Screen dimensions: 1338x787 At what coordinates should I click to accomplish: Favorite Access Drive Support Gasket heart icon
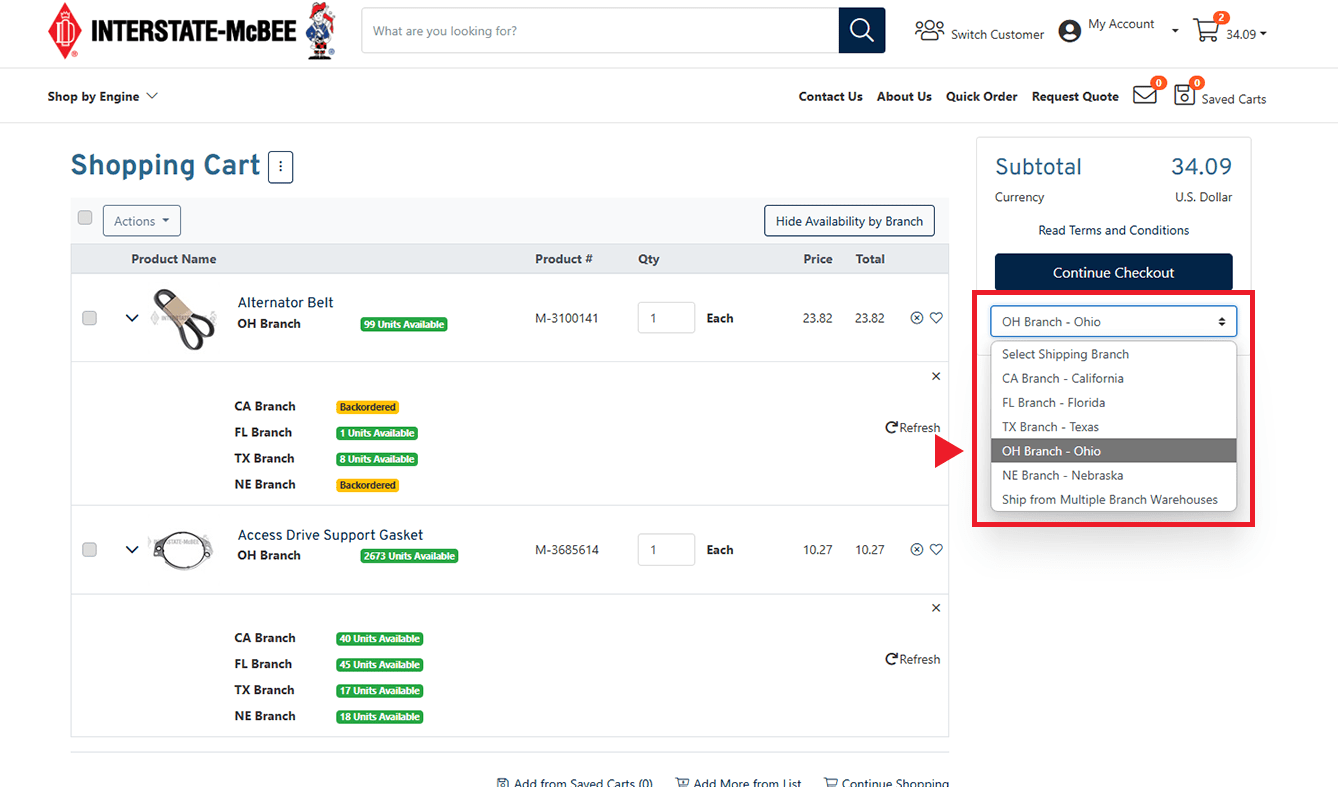pyautogui.click(x=936, y=549)
